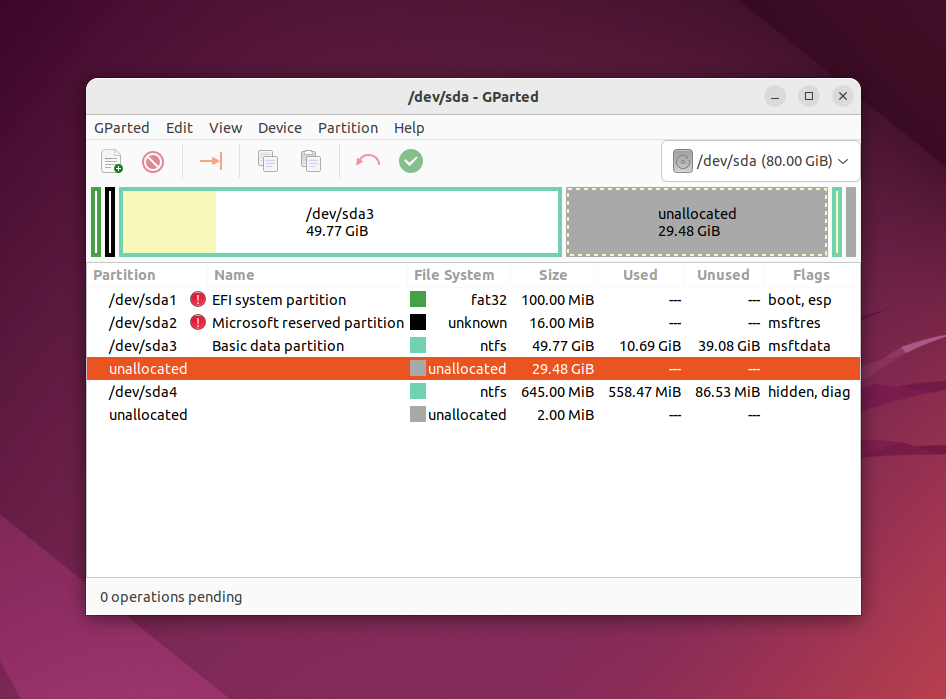This screenshot has width=946, height=699.
Task: Click the Delete partition toolbar icon
Action: point(153,161)
